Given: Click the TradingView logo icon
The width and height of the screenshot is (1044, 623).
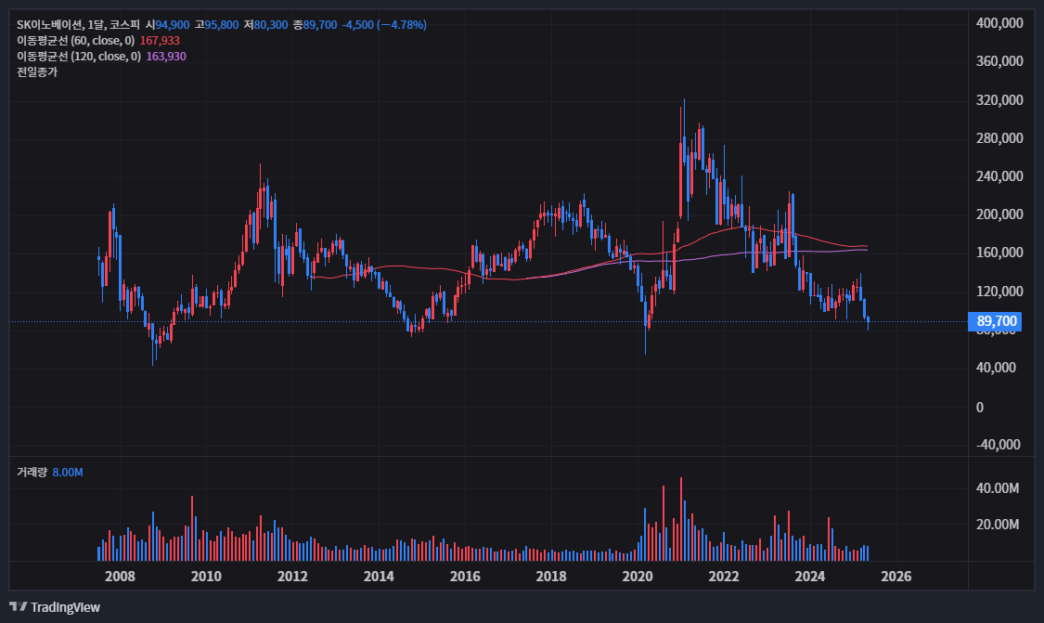Looking at the screenshot, I should point(18,606).
